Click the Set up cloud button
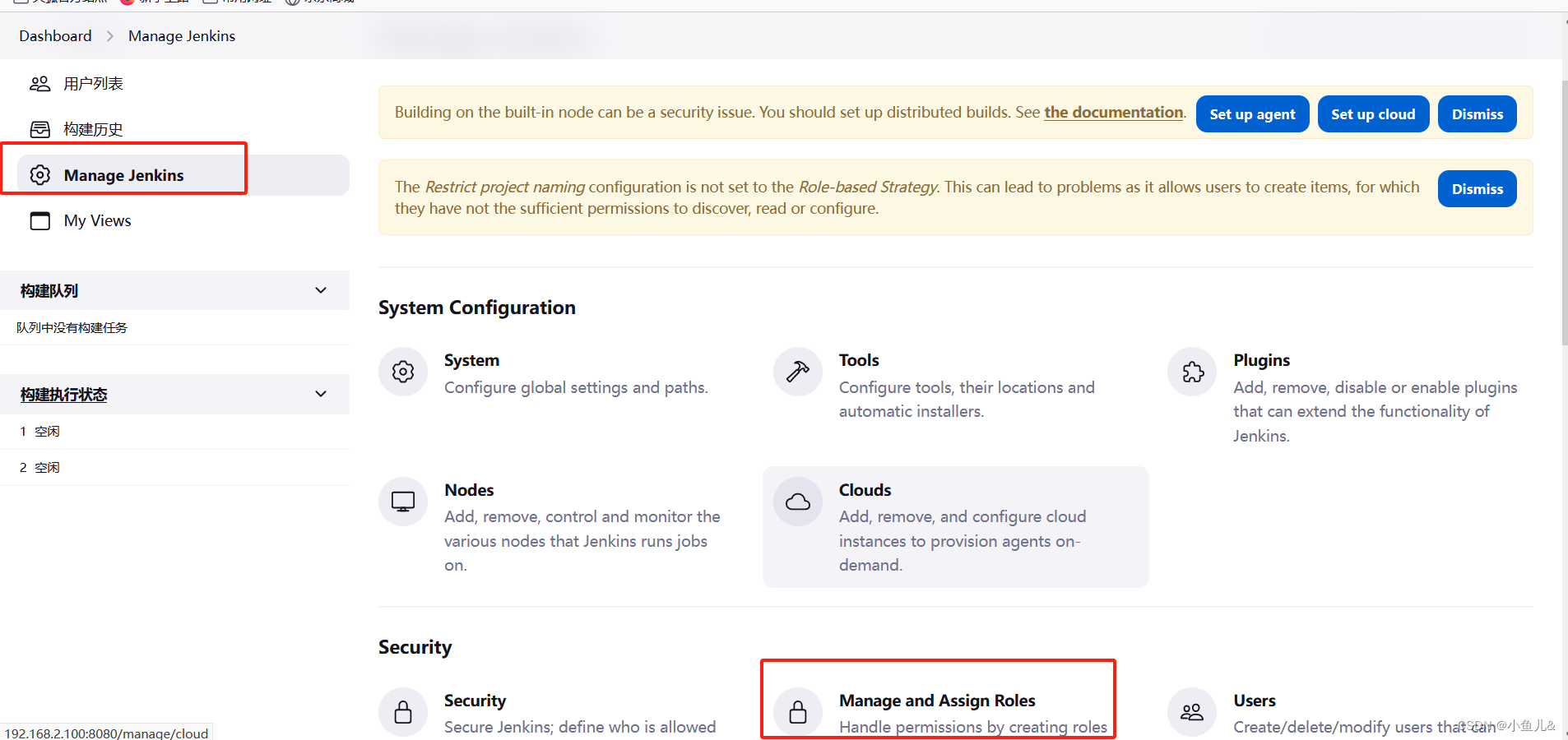1568x740 pixels. click(1373, 114)
